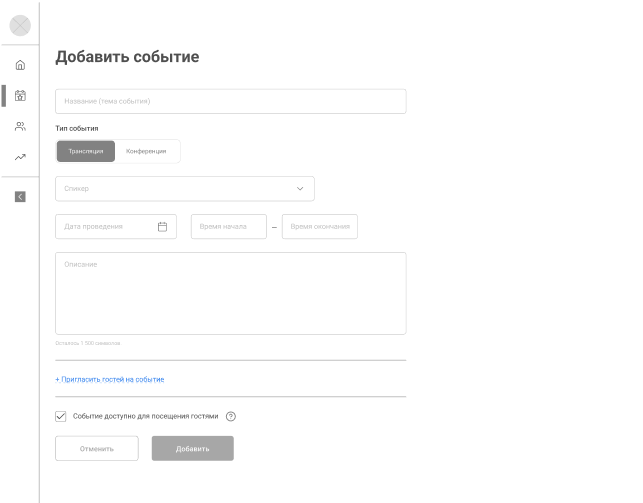Focus the Название (тема события) field
The image size is (643, 503).
[x=230, y=101]
